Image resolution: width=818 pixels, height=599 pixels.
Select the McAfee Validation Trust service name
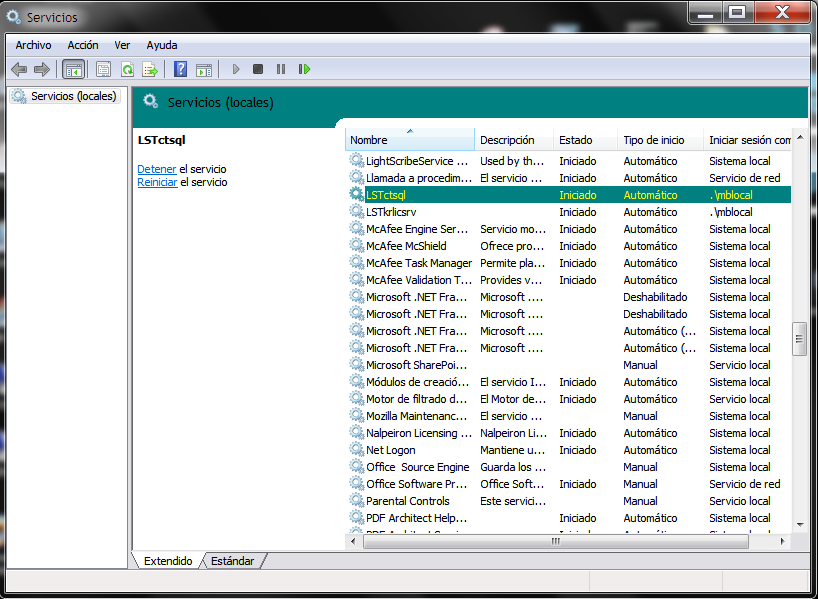tap(419, 280)
